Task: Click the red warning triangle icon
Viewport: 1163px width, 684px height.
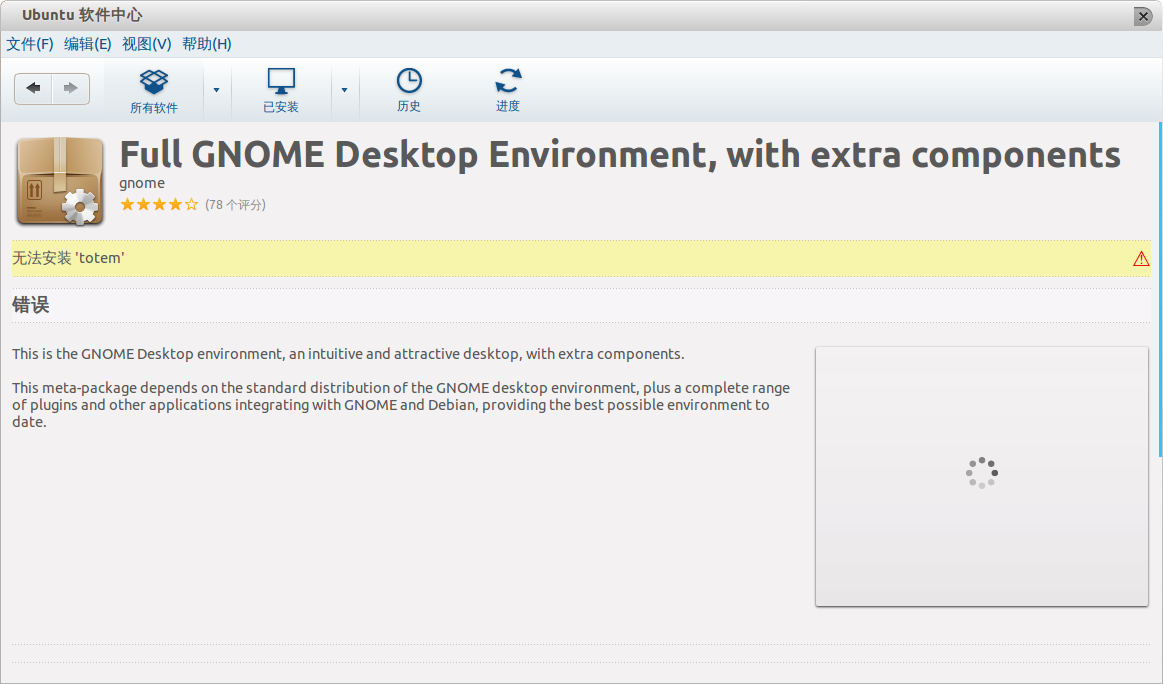Action: click(1141, 258)
